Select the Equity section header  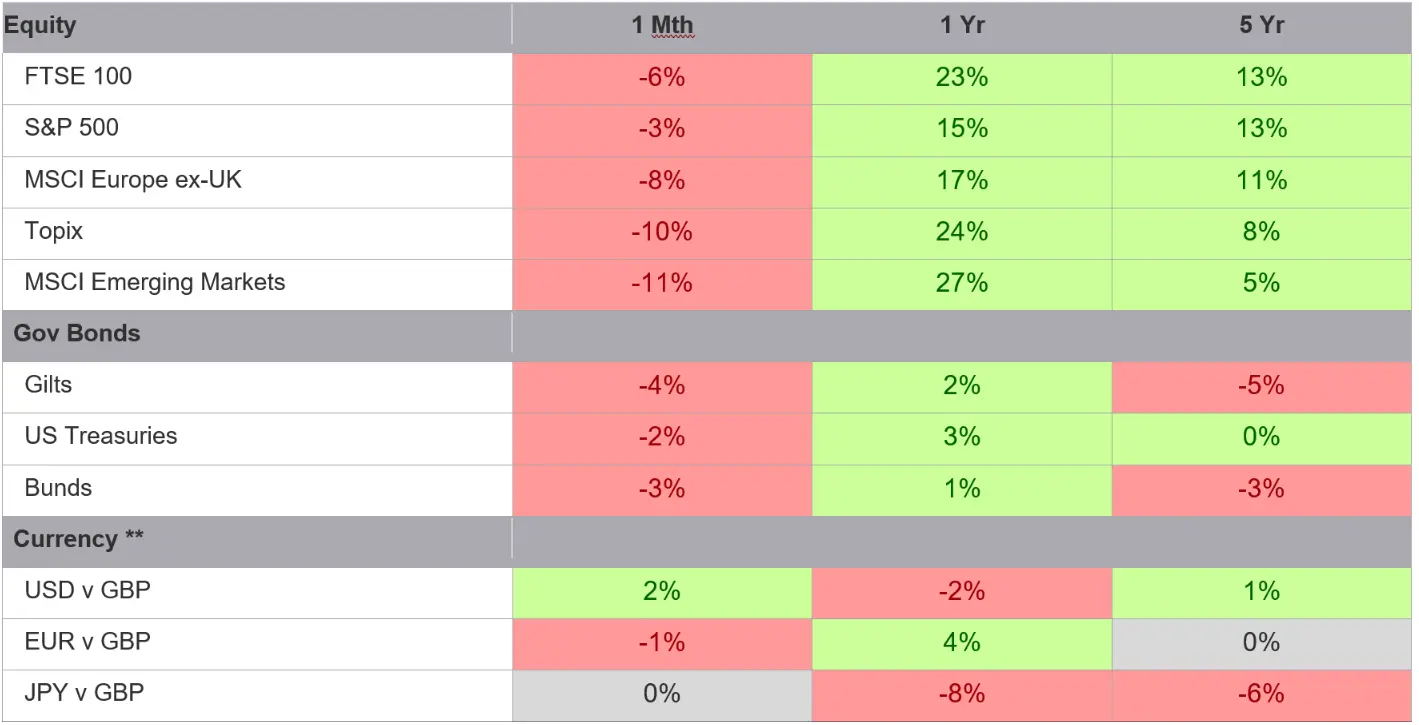click(40, 26)
